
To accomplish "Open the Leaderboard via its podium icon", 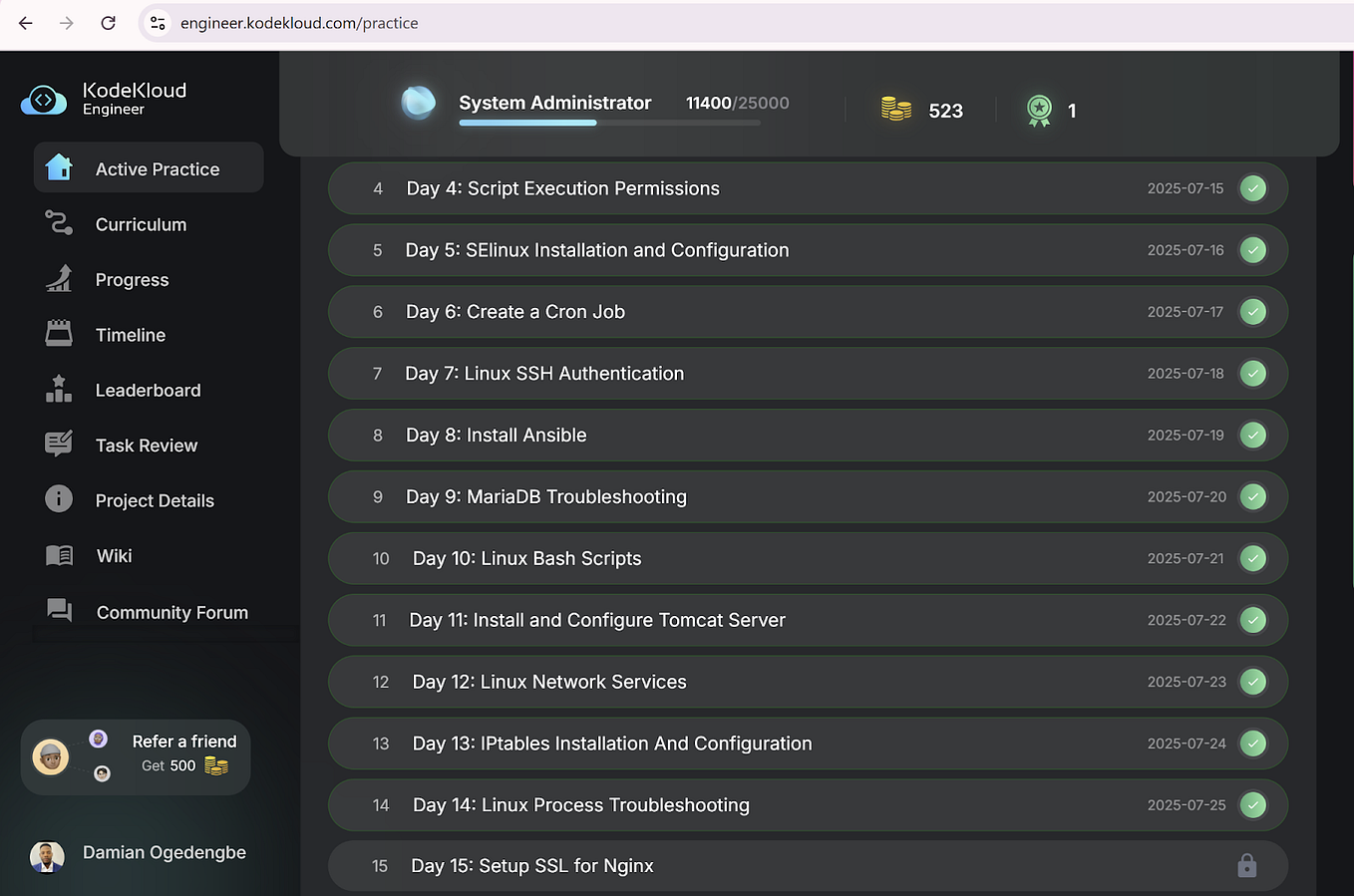I will 60,390.
